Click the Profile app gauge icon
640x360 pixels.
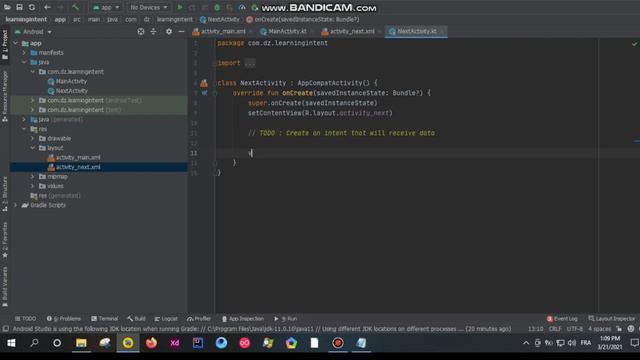click(242, 7)
